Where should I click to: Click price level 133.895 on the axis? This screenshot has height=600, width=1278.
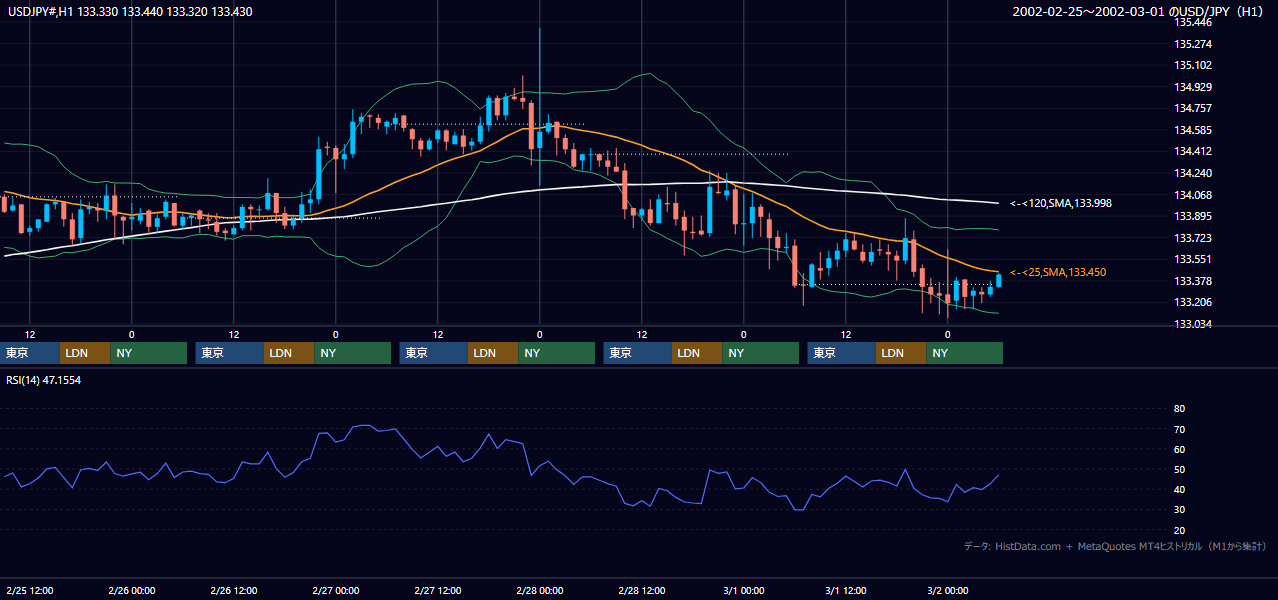[x=1192, y=216]
